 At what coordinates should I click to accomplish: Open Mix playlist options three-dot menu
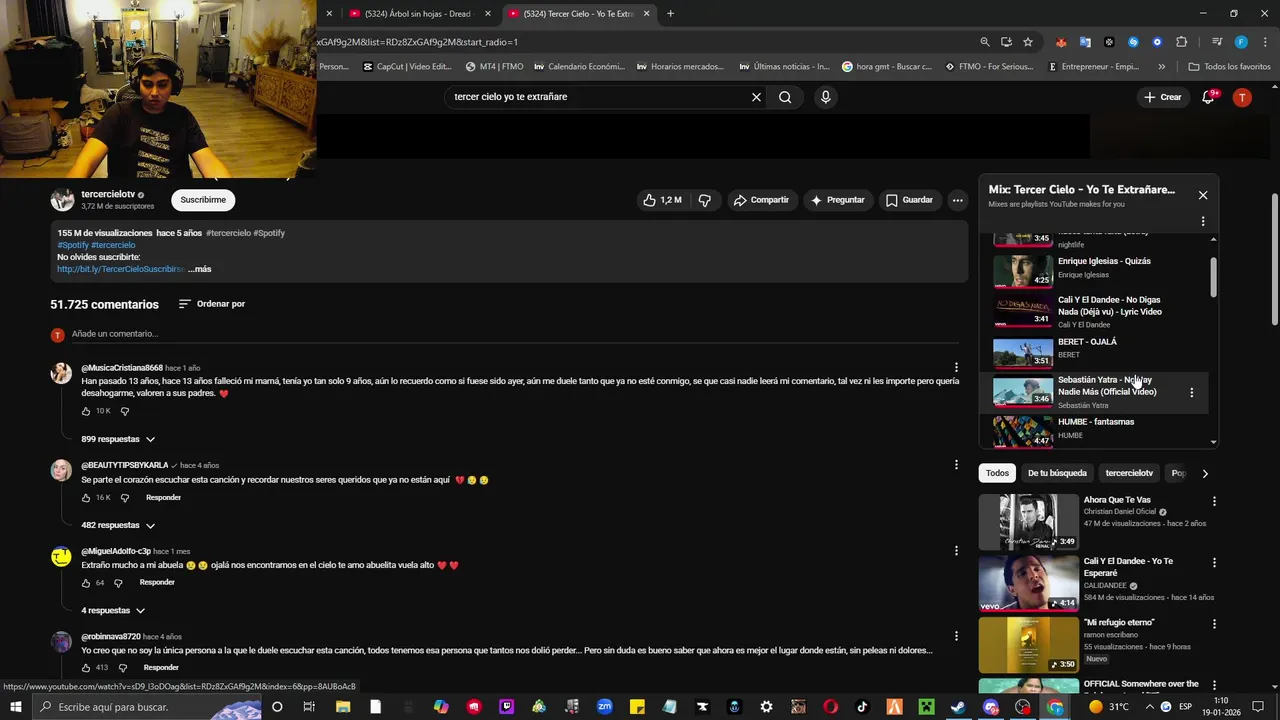[x=1203, y=221]
